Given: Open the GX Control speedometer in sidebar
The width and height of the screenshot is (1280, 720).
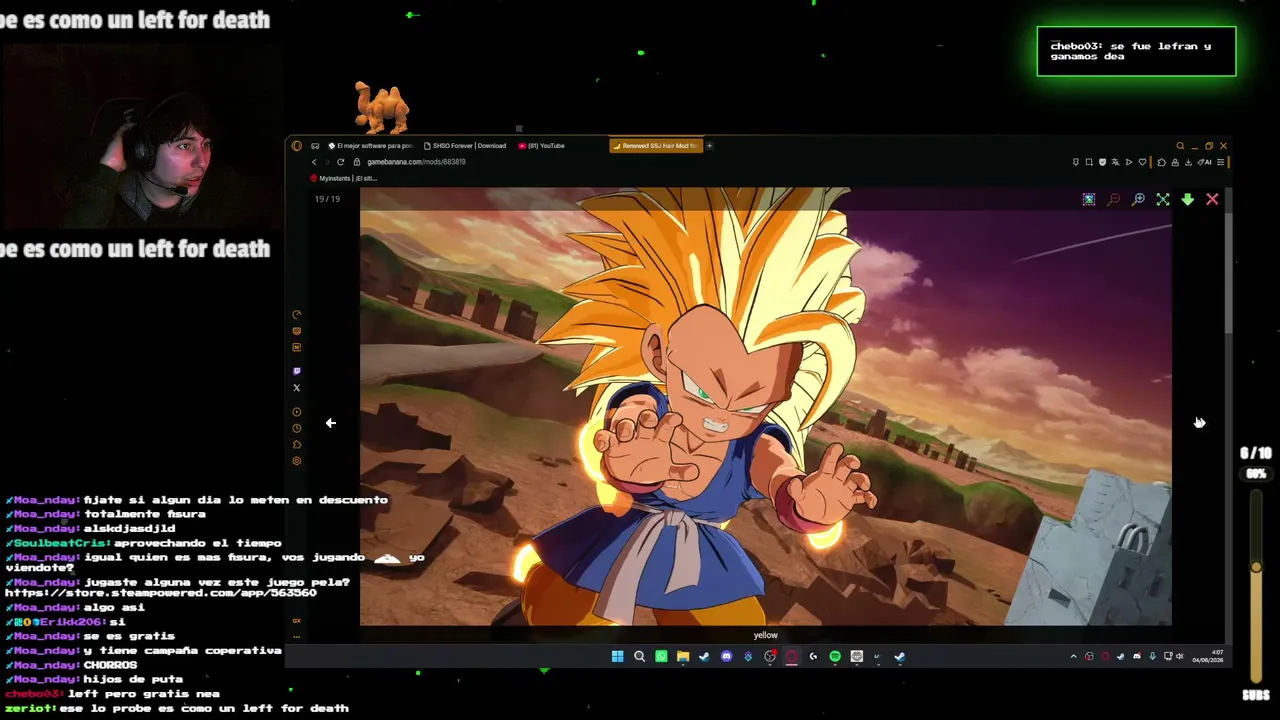Looking at the screenshot, I should tap(296, 315).
